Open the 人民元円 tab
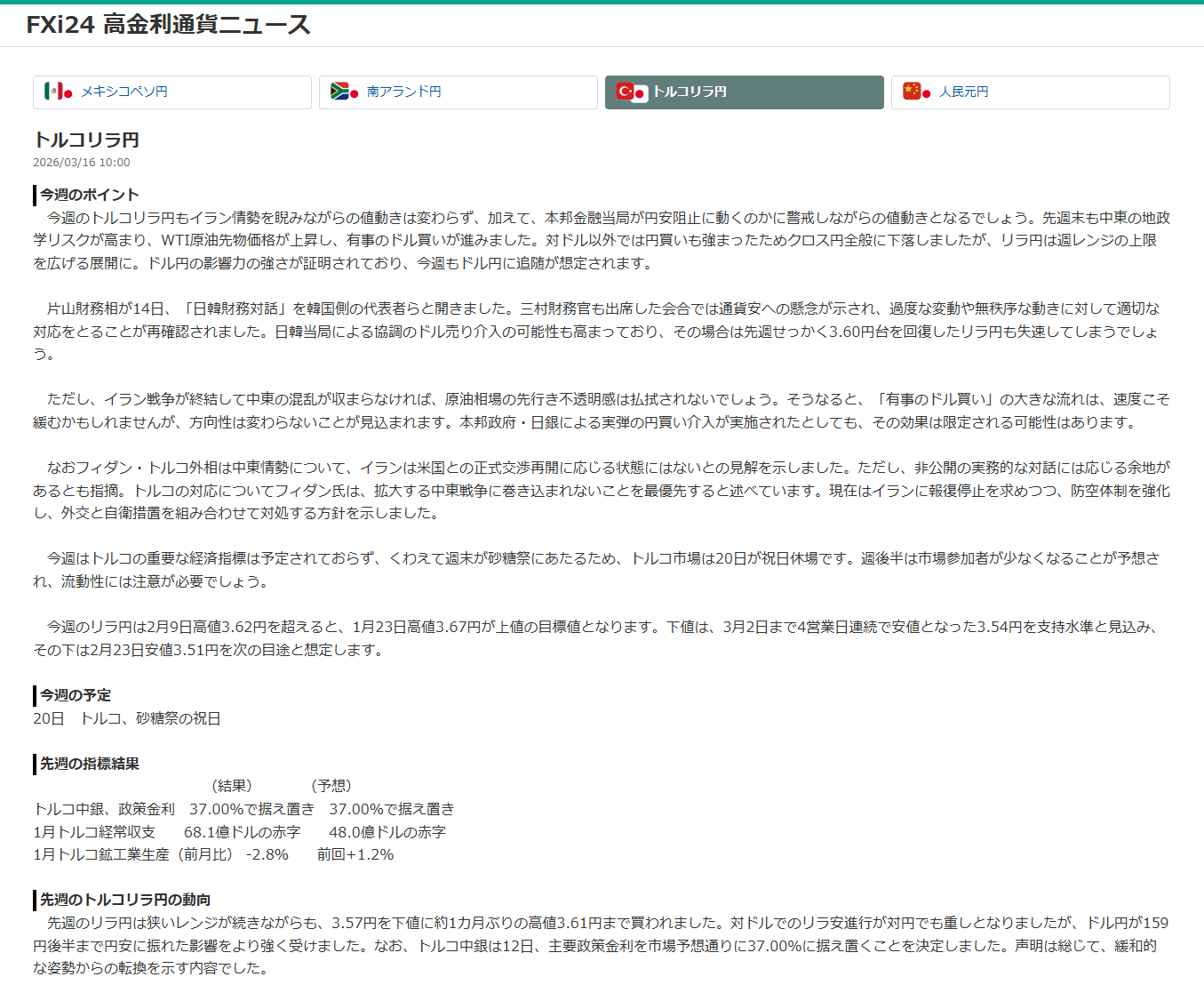This screenshot has width=1204, height=1001. 1031,92
